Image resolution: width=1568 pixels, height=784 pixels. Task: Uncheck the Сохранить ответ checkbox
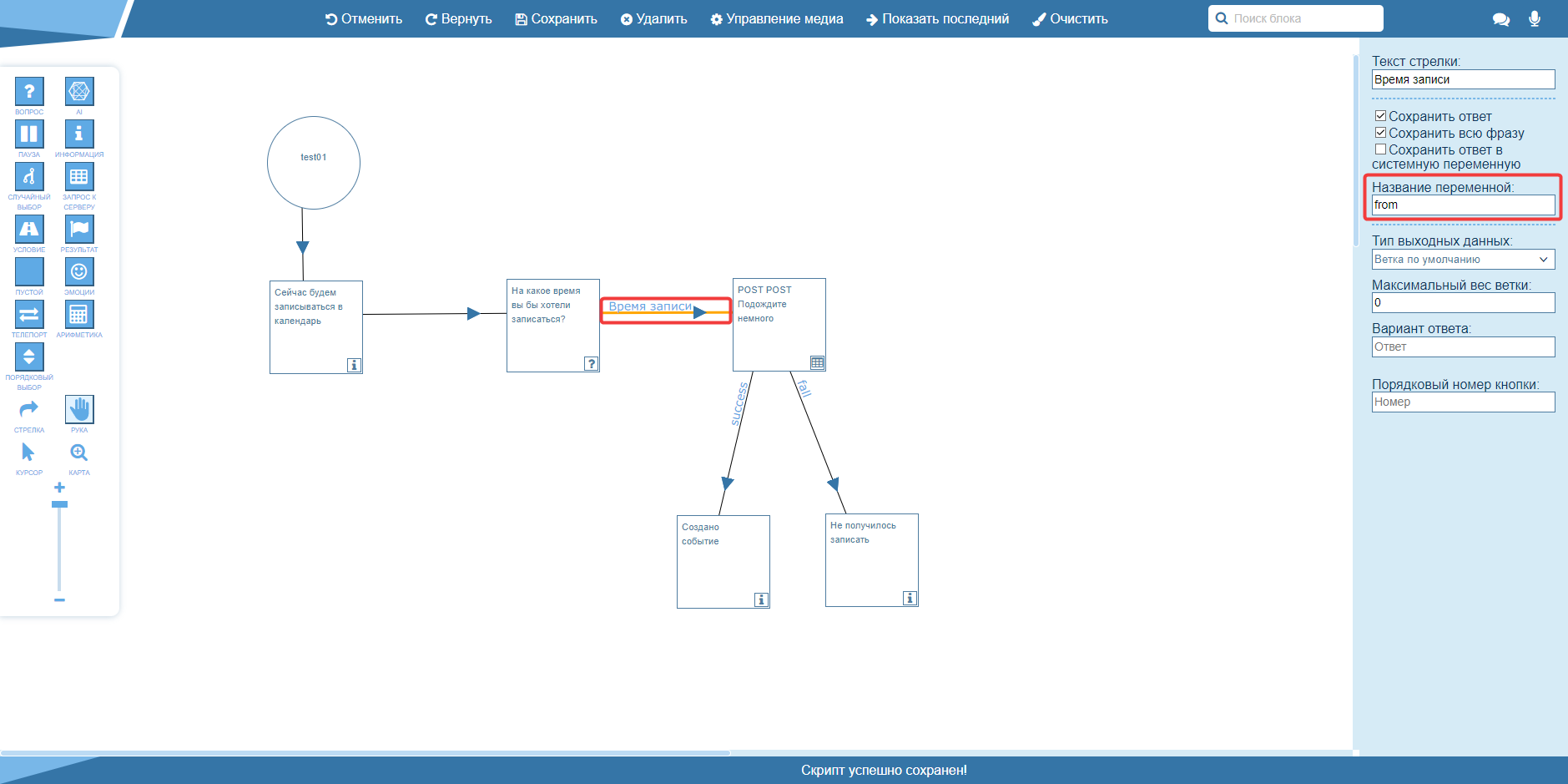click(x=1380, y=116)
